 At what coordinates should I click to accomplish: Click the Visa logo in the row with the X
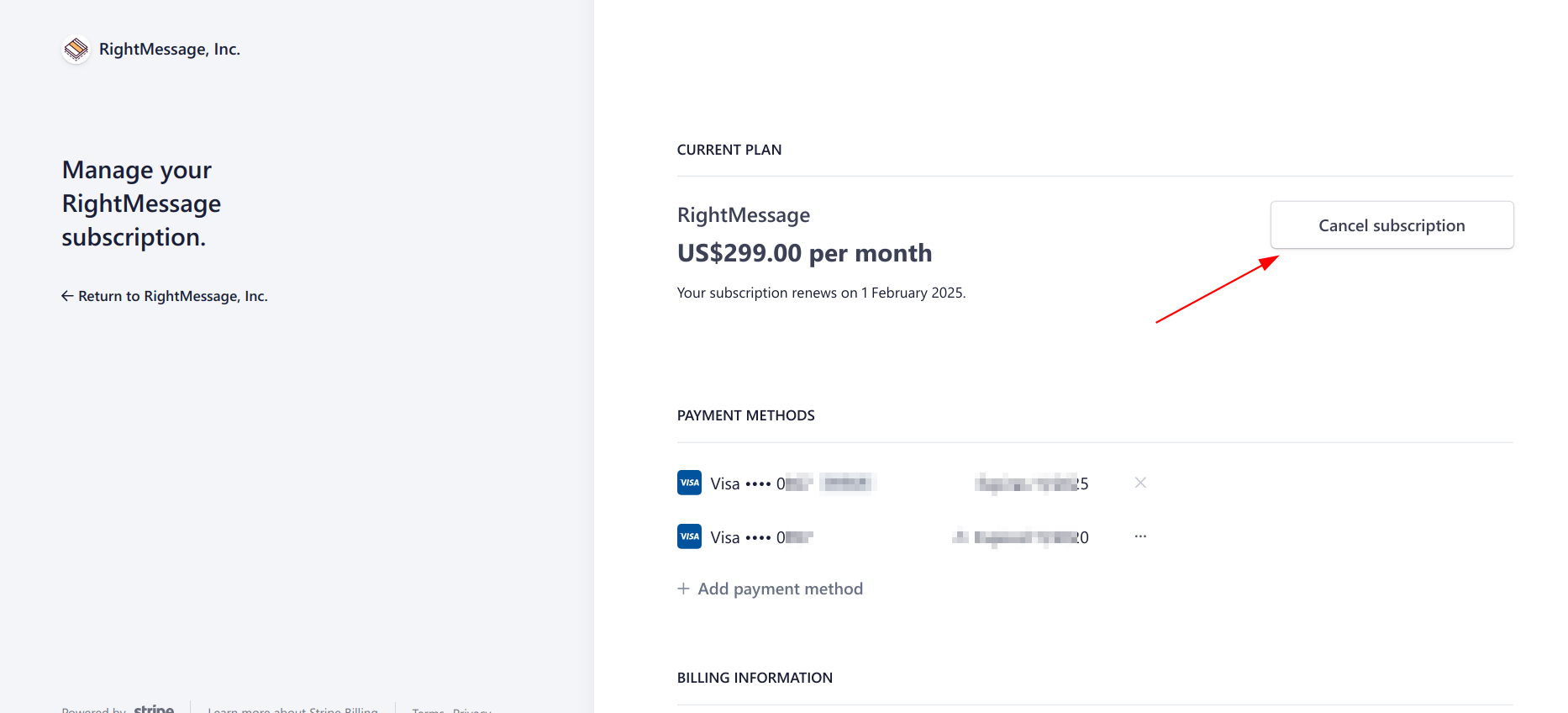pos(689,483)
